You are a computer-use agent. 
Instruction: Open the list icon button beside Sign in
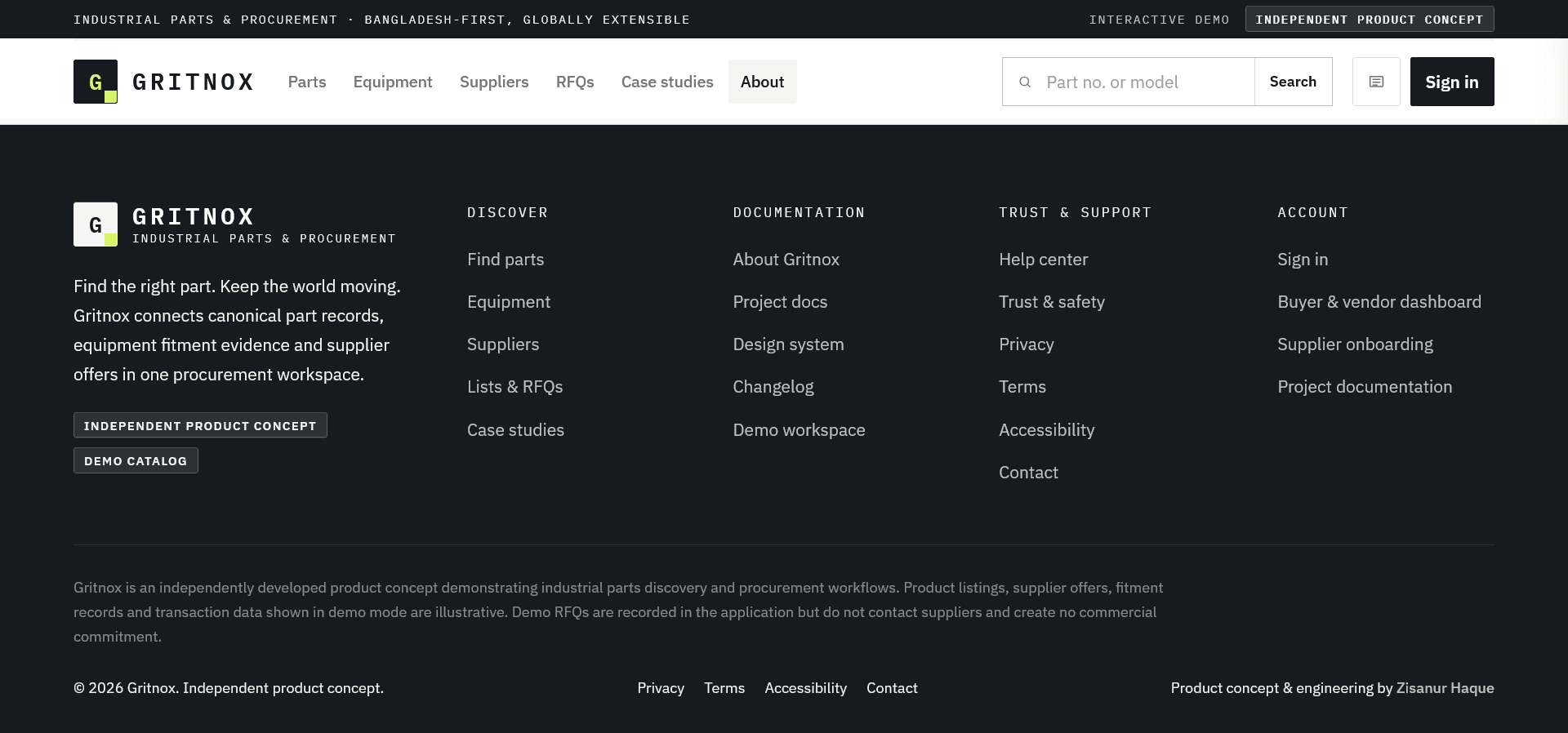pos(1376,82)
